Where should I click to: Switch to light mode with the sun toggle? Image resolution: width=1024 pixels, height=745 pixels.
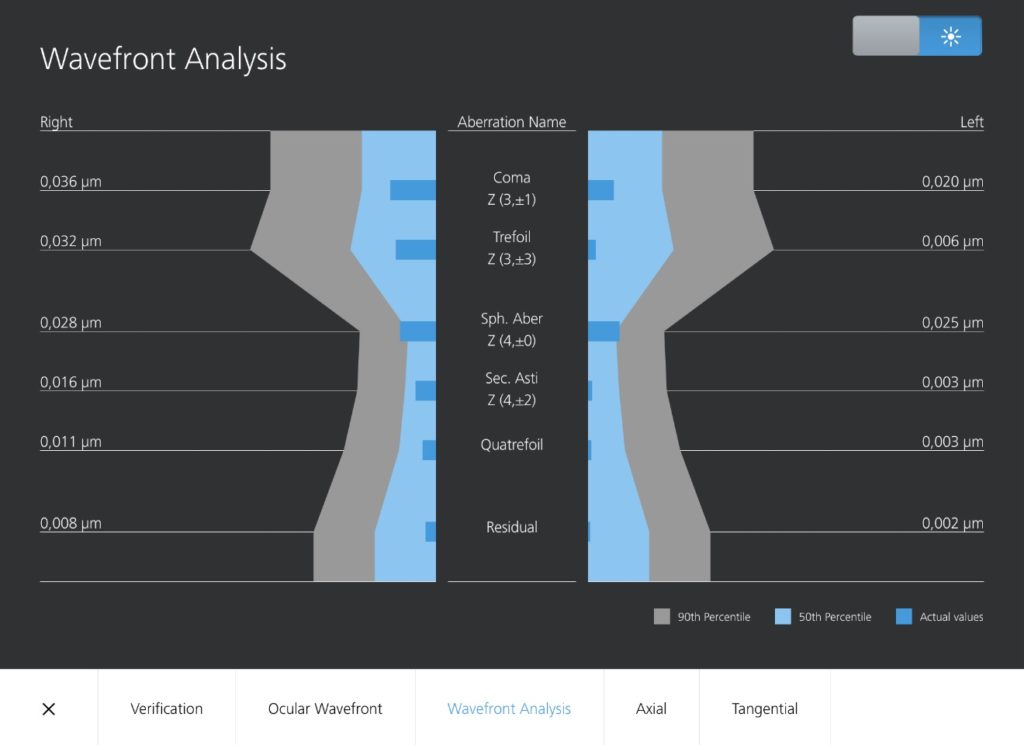point(950,37)
